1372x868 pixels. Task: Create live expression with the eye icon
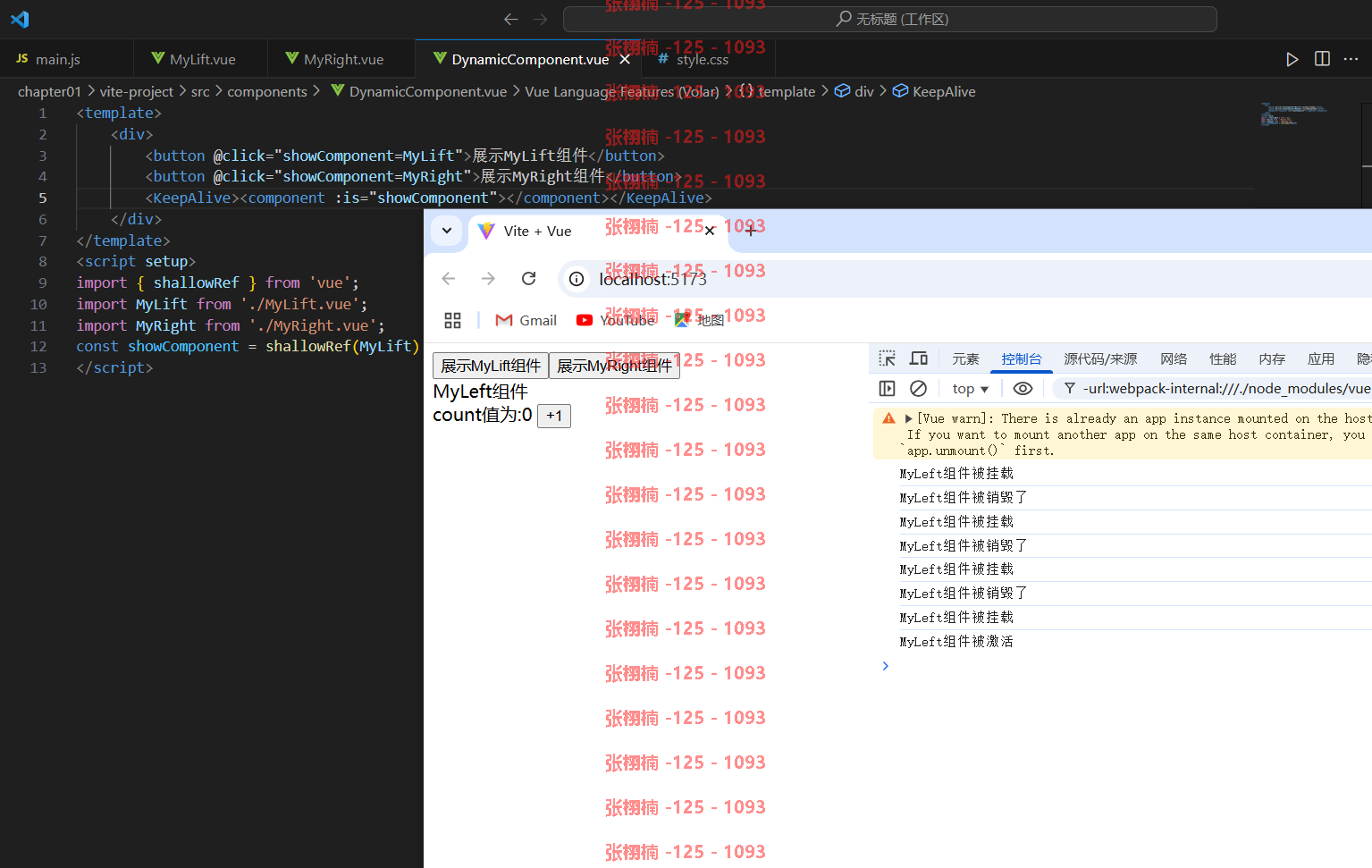(1023, 388)
